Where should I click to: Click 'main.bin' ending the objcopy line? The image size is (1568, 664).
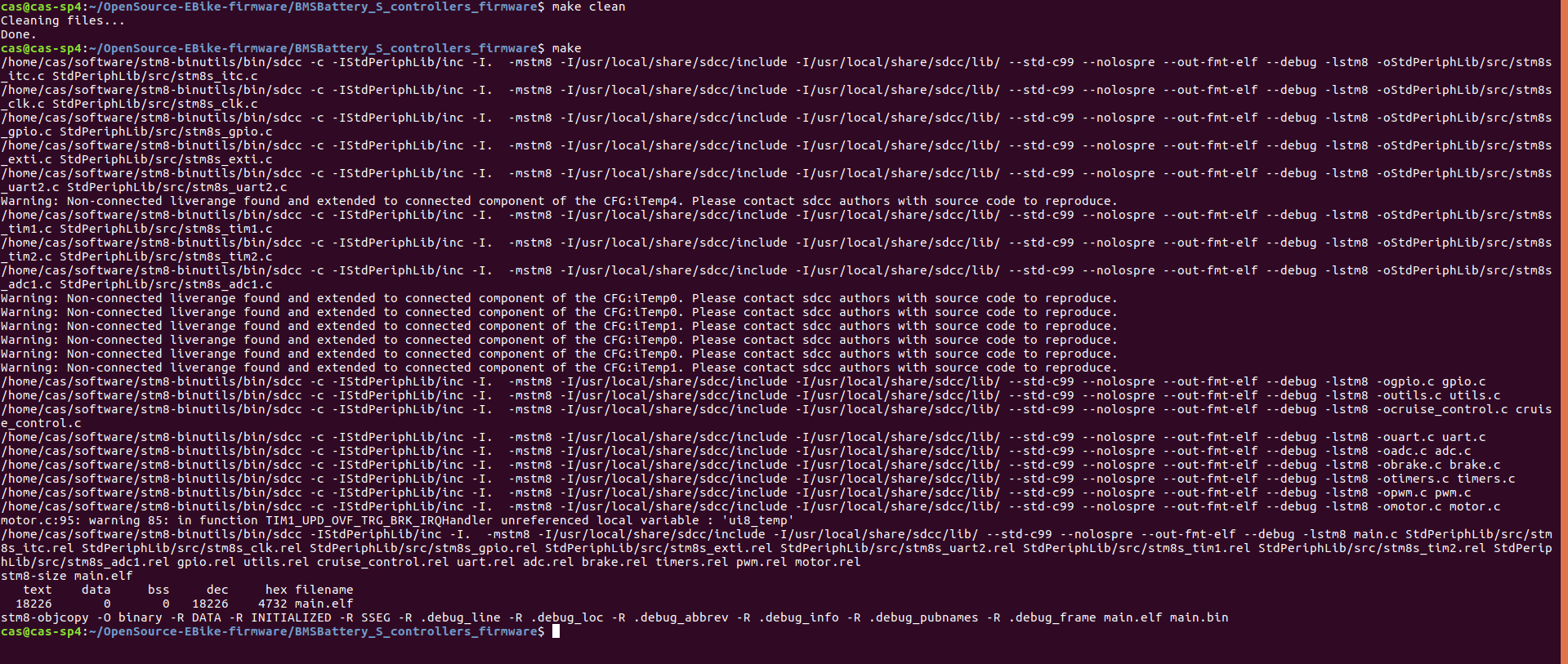tap(1199, 617)
